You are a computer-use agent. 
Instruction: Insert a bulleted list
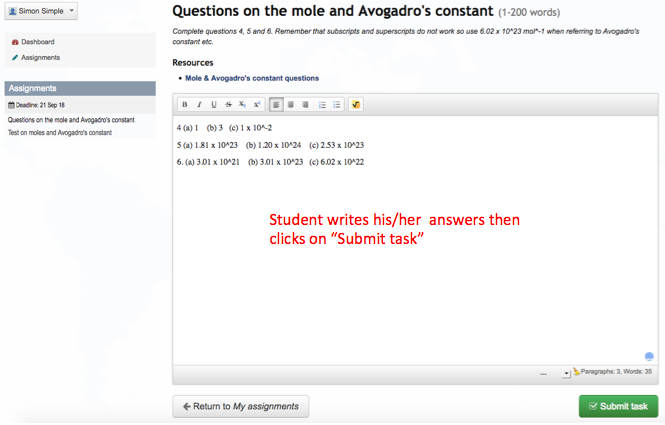pyautogui.click(x=337, y=105)
